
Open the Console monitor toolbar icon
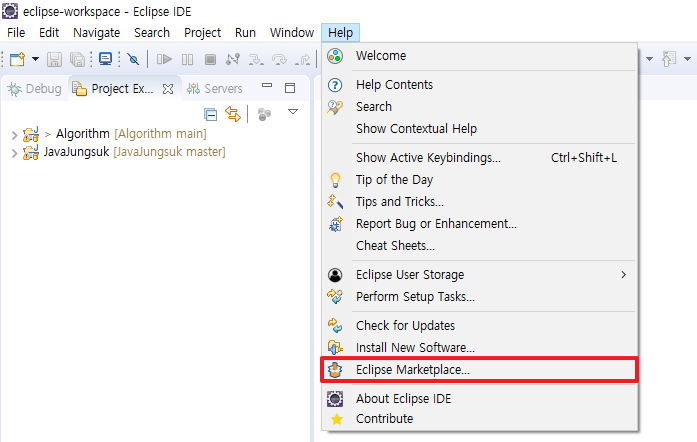point(105,59)
